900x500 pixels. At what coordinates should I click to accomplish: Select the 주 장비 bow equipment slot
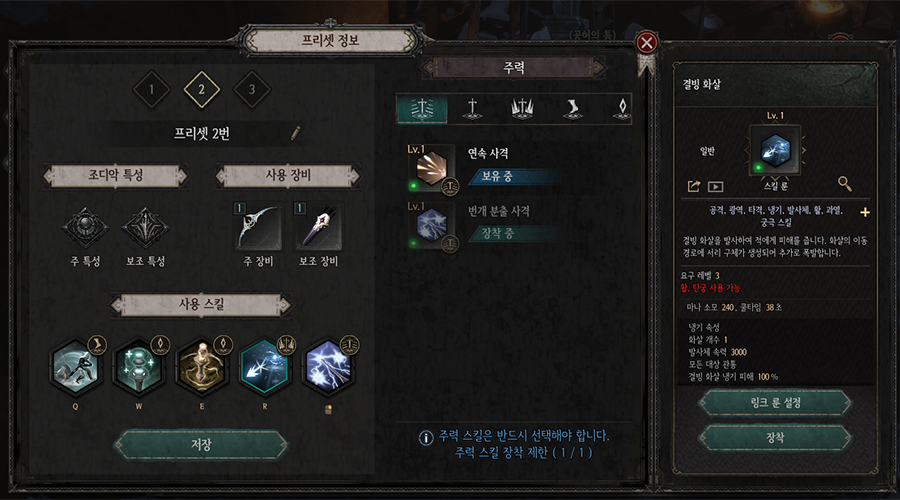click(x=258, y=226)
